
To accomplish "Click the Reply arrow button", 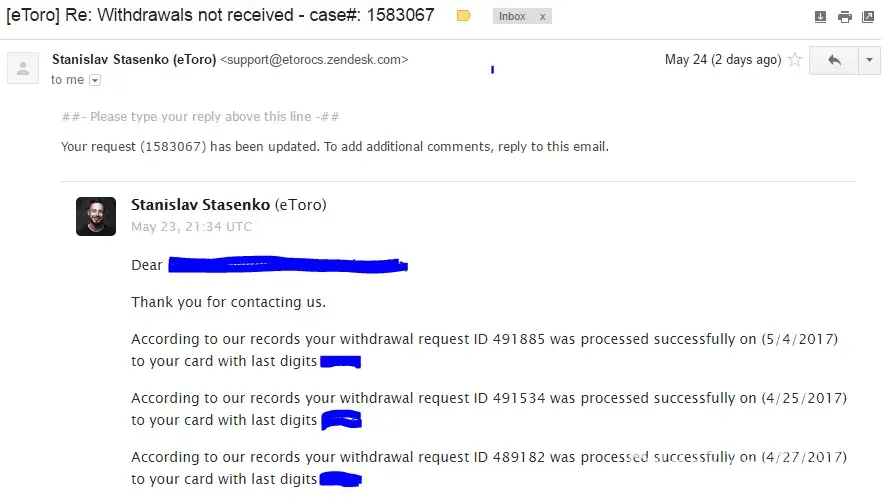I will pos(834,61).
